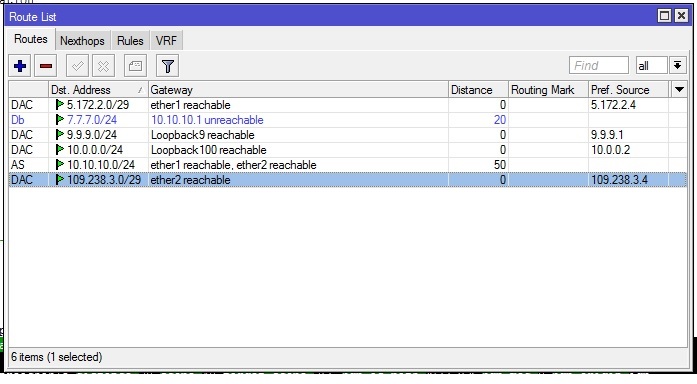Sort by Dst. Address column header
This screenshot has height=384, width=697.
[x=98, y=90]
